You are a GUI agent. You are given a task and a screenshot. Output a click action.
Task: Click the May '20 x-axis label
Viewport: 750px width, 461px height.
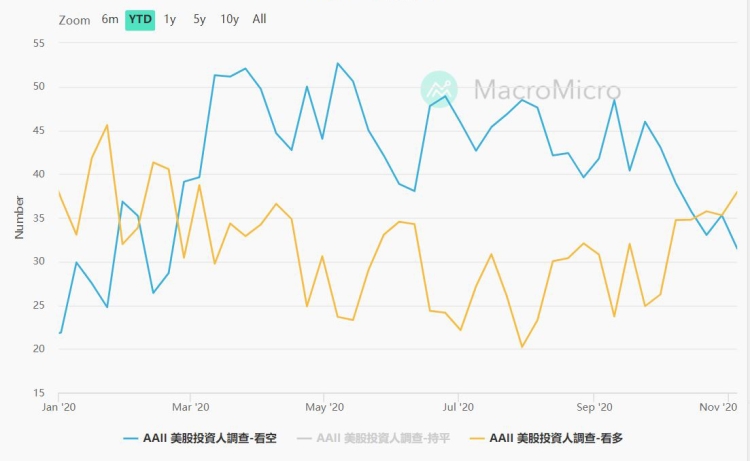(323, 407)
